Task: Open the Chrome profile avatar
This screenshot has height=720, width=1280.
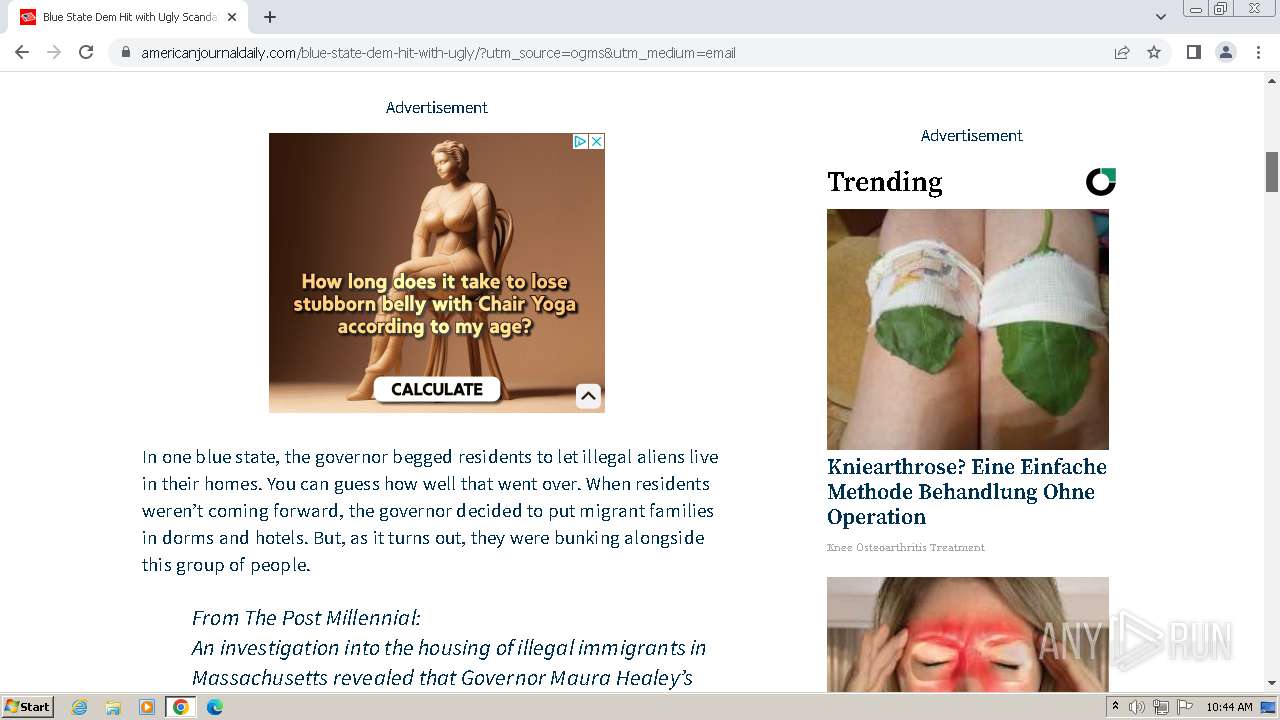Action: point(1226,52)
